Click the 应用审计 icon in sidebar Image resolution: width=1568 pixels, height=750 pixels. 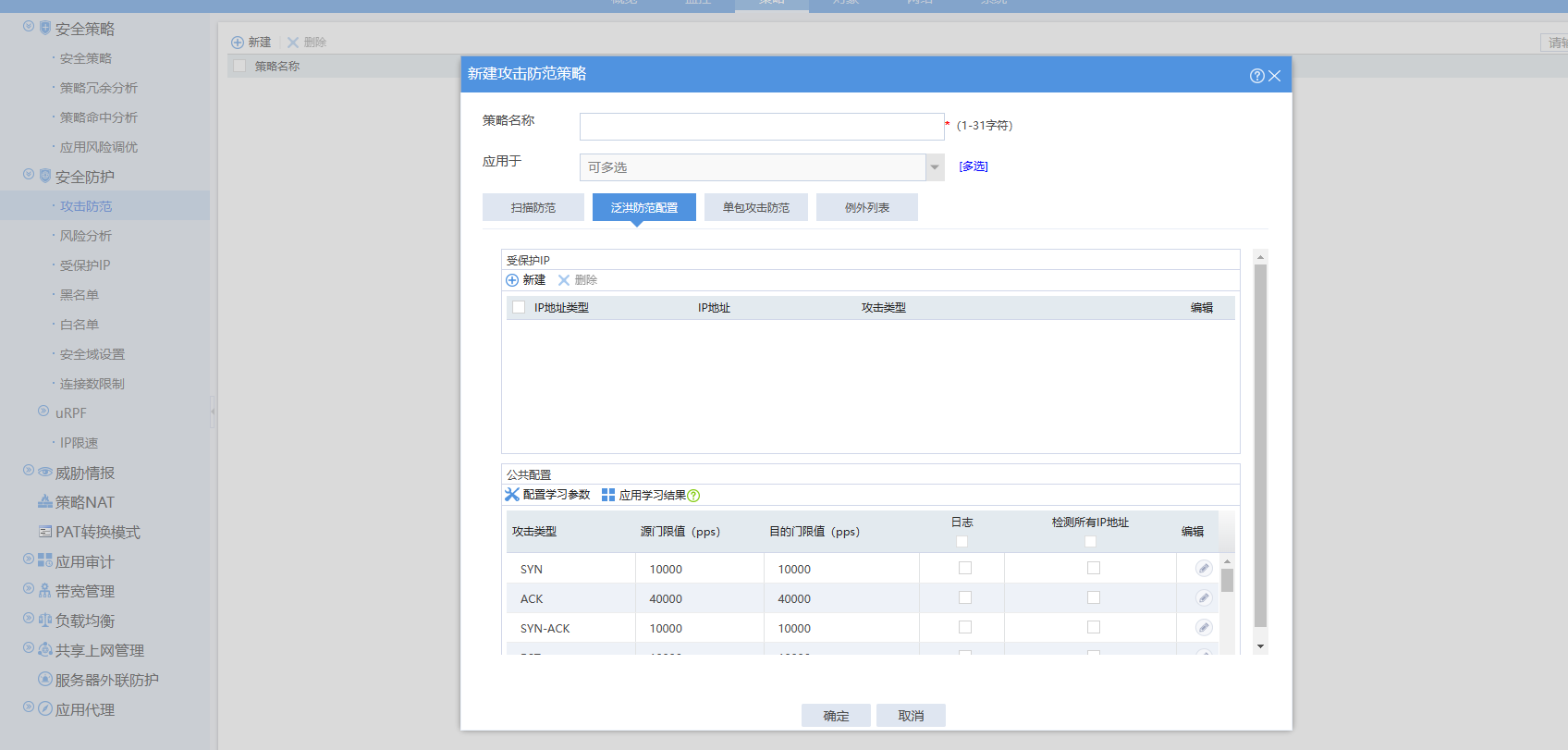pos(45,560)
